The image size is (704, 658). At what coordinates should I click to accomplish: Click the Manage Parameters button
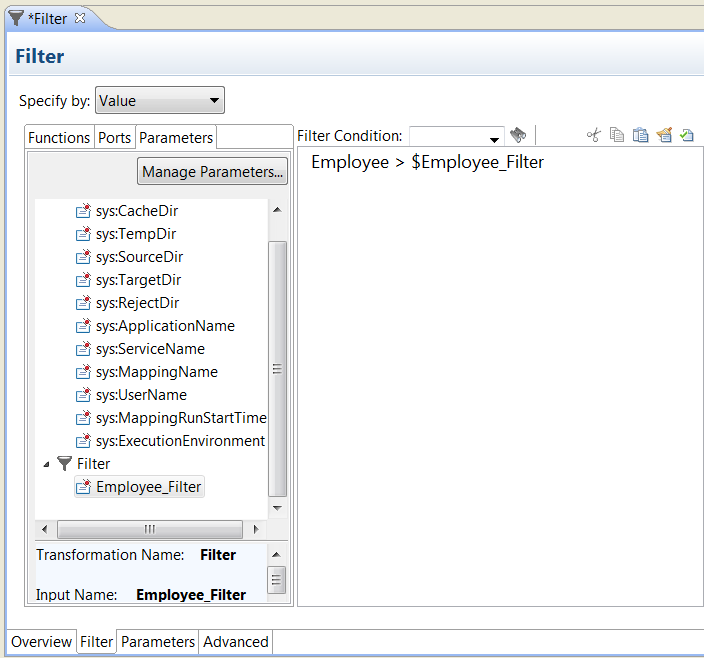pyautogui.click(x=213, y=172)
